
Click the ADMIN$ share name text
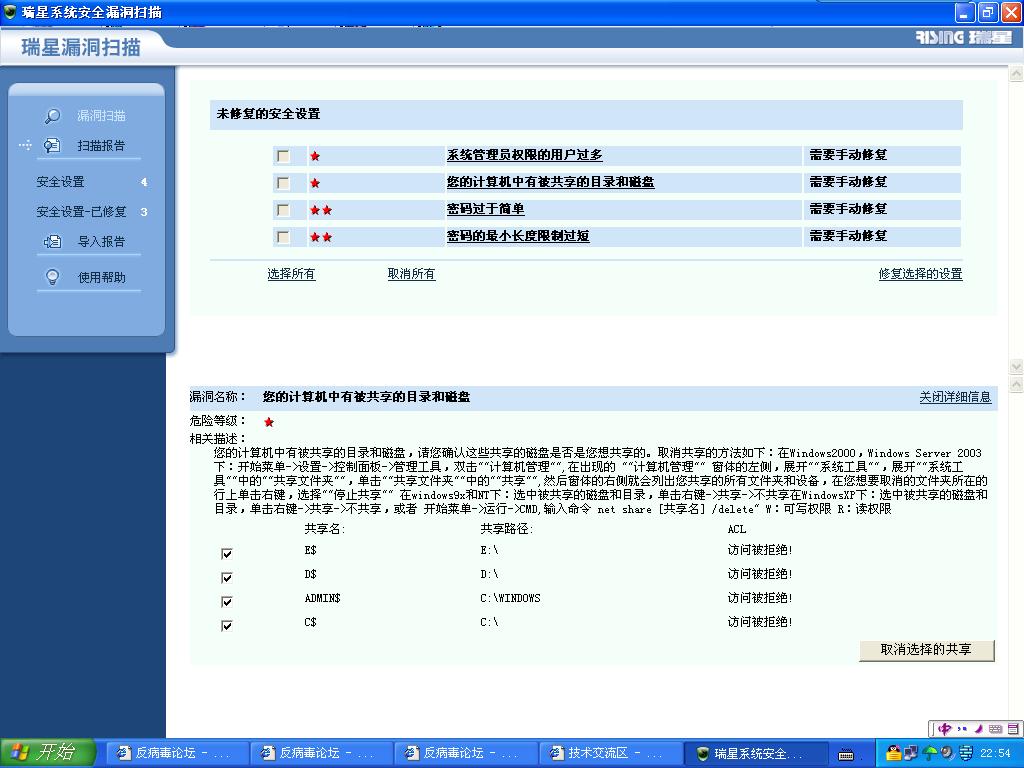coord(322,598)
